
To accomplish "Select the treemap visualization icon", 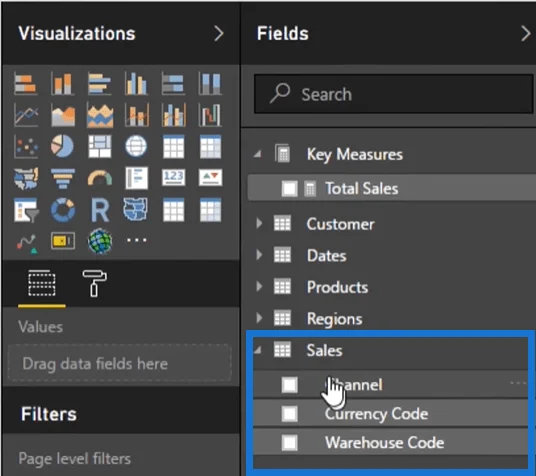I will [99, 146].
